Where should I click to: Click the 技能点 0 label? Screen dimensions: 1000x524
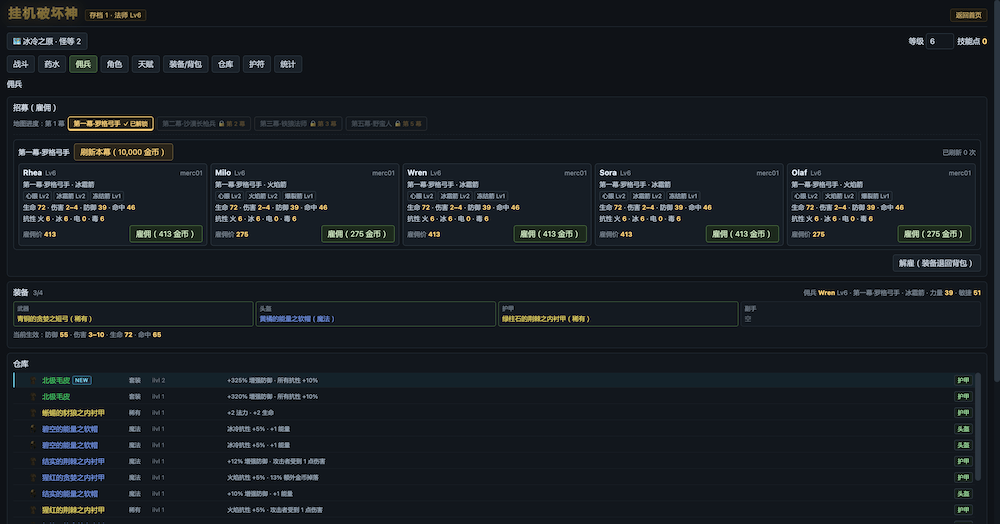(x=972, y=41)
